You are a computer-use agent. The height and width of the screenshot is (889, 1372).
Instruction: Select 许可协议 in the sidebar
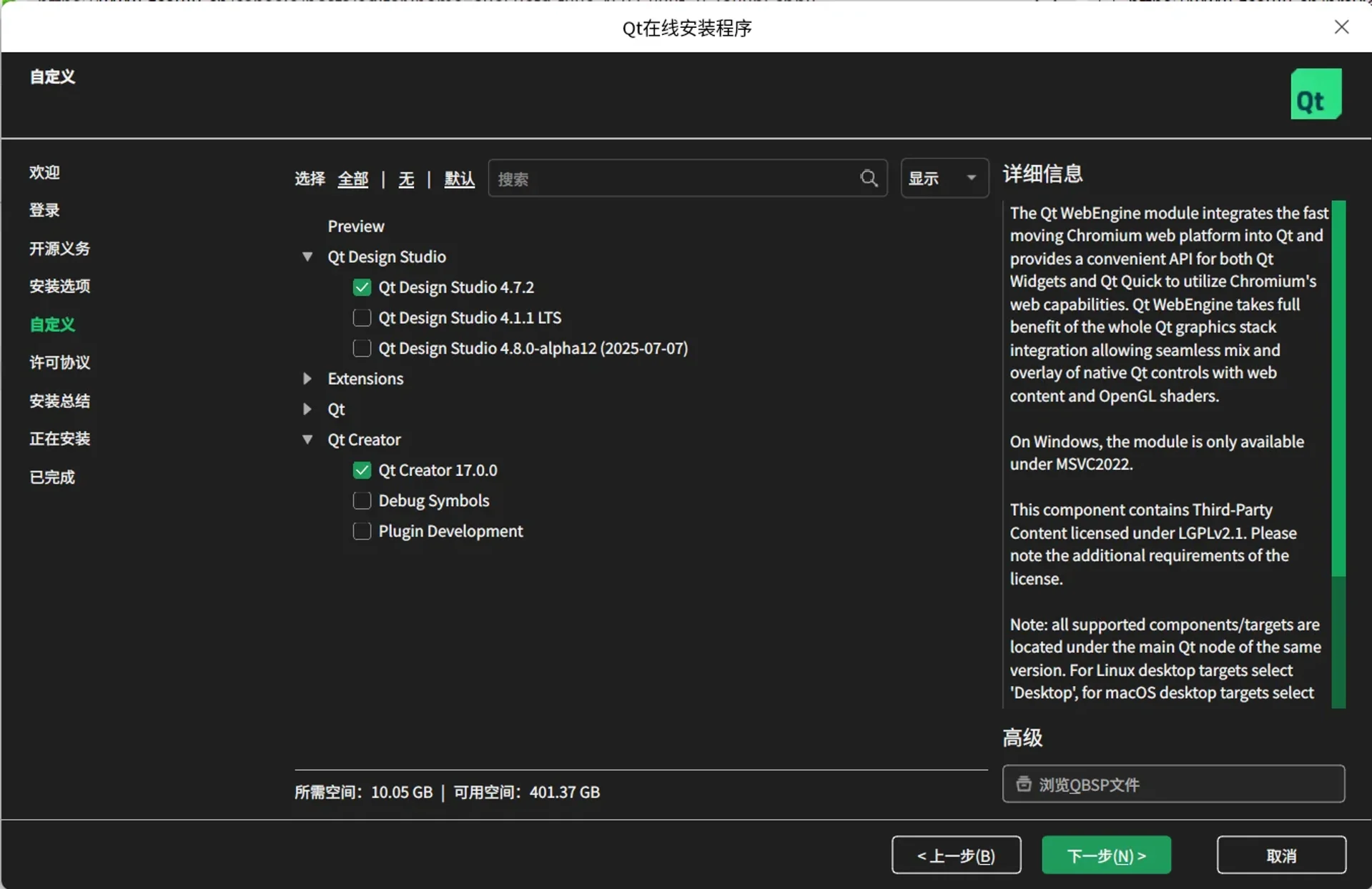click(59, 362)
